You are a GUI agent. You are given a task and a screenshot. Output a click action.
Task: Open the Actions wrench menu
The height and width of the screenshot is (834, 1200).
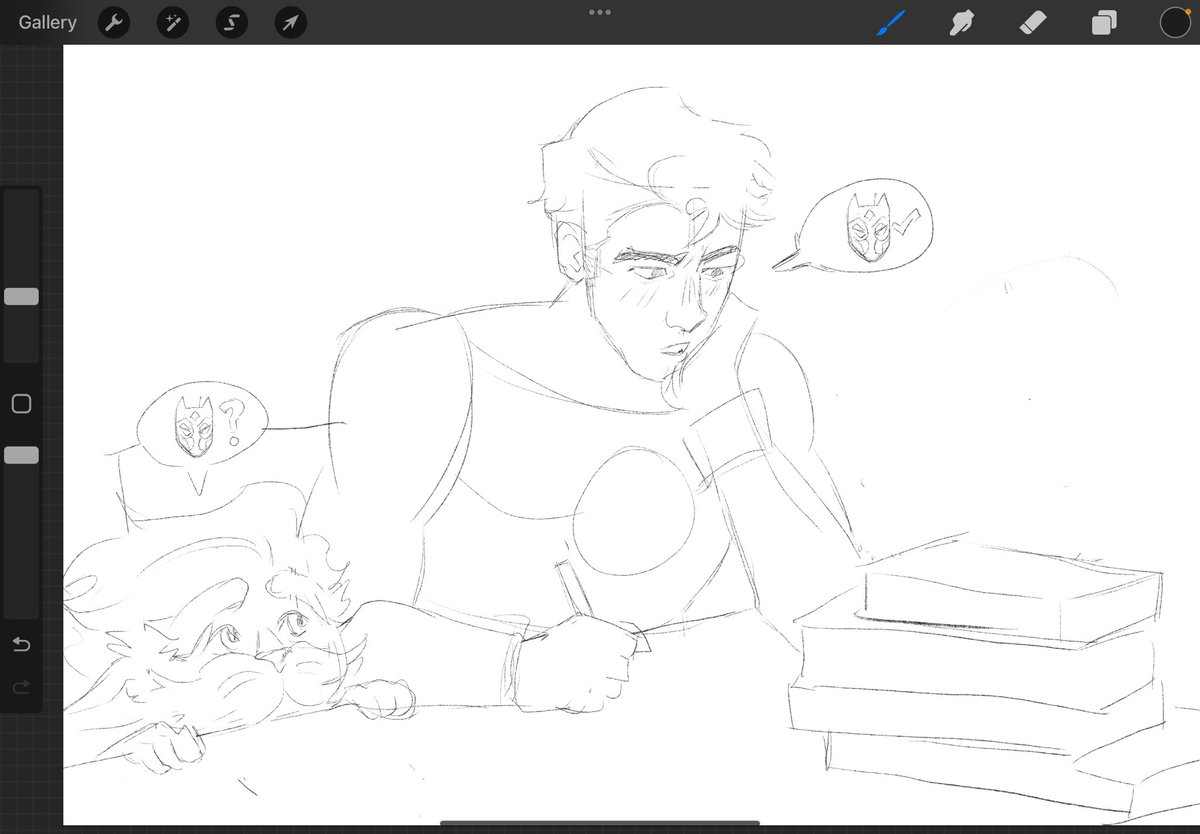pyautogui.click(x=114, y=22)
